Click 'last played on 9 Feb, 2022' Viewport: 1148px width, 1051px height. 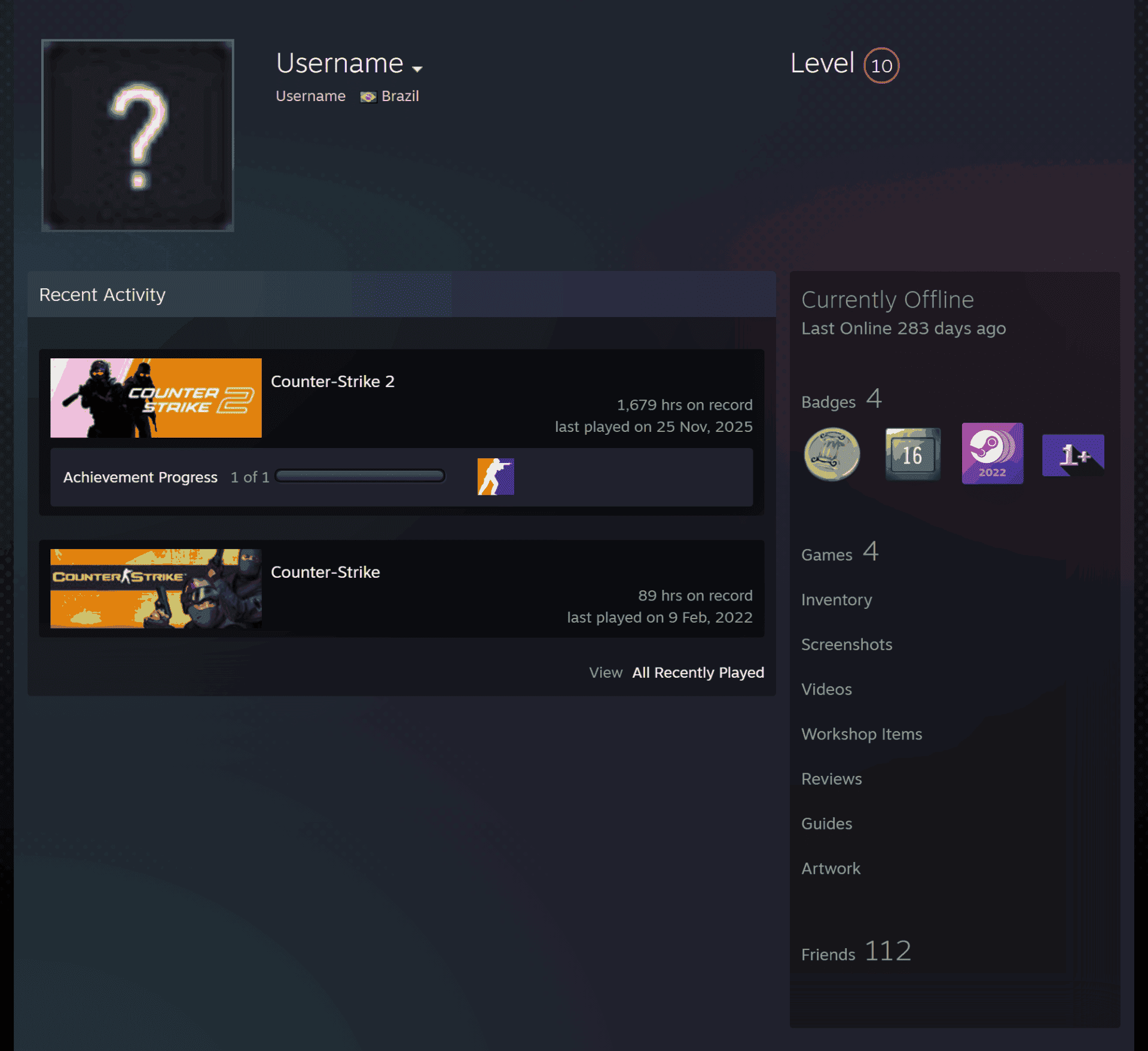point(660,618)
